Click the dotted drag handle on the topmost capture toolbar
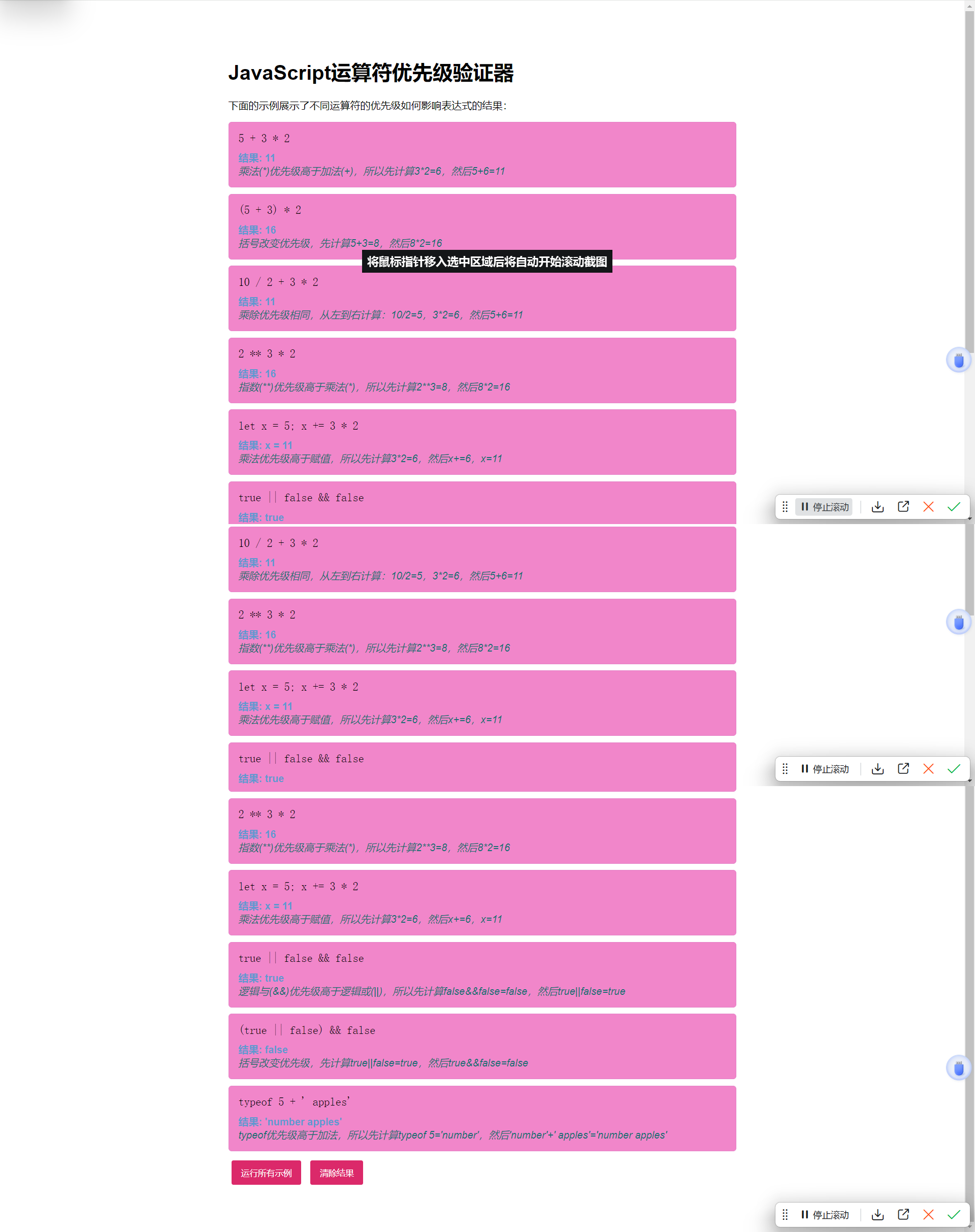This screenshot has width=975, height=1232. [785, 507]
